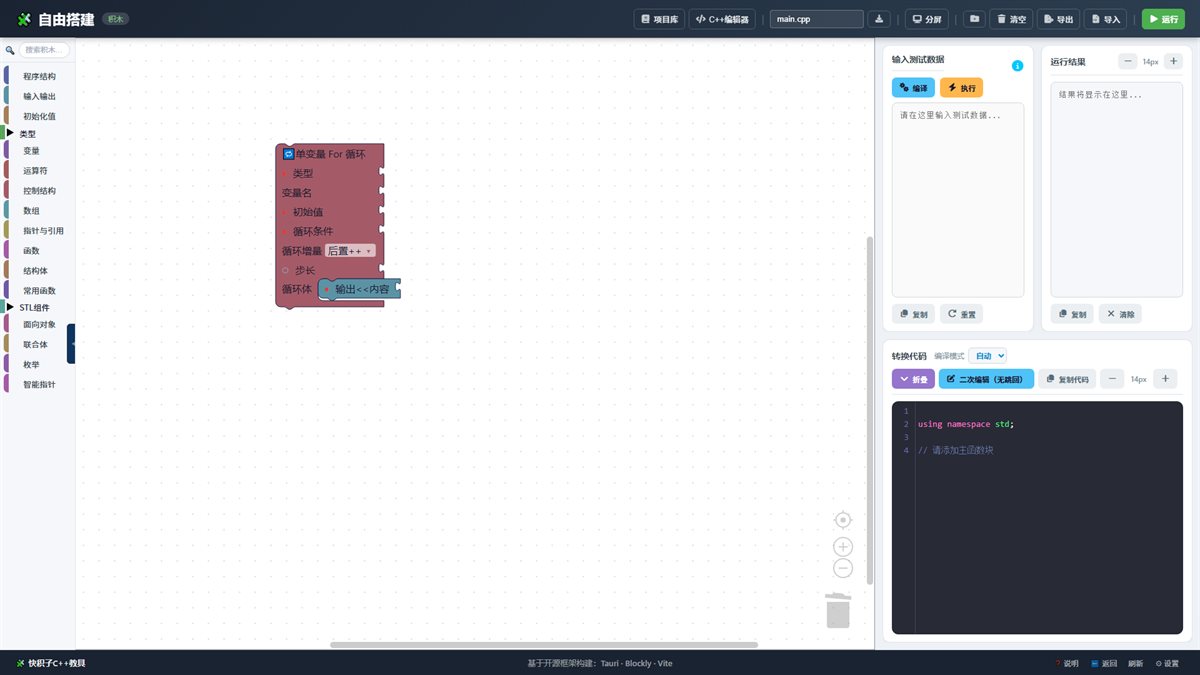Center the workspace with the target icon
The image size is (1200, 675).
(843, 520)
